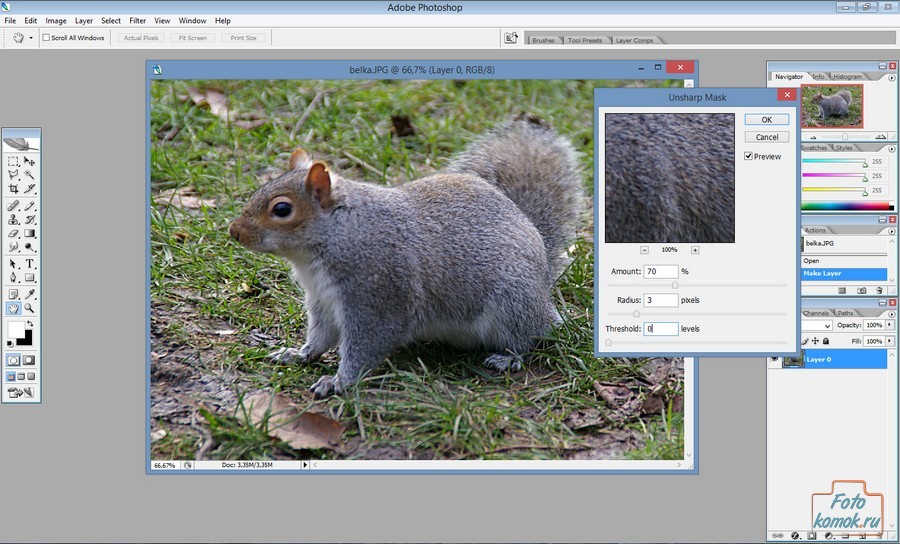Click Cancel in Unsharp Mask dialog
Screen dimensions: 900x544
point(766,137)
